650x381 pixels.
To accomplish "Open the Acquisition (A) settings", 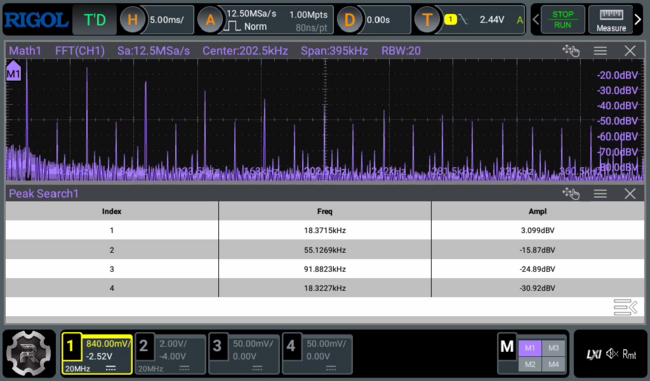I will [x=210, y=19].
